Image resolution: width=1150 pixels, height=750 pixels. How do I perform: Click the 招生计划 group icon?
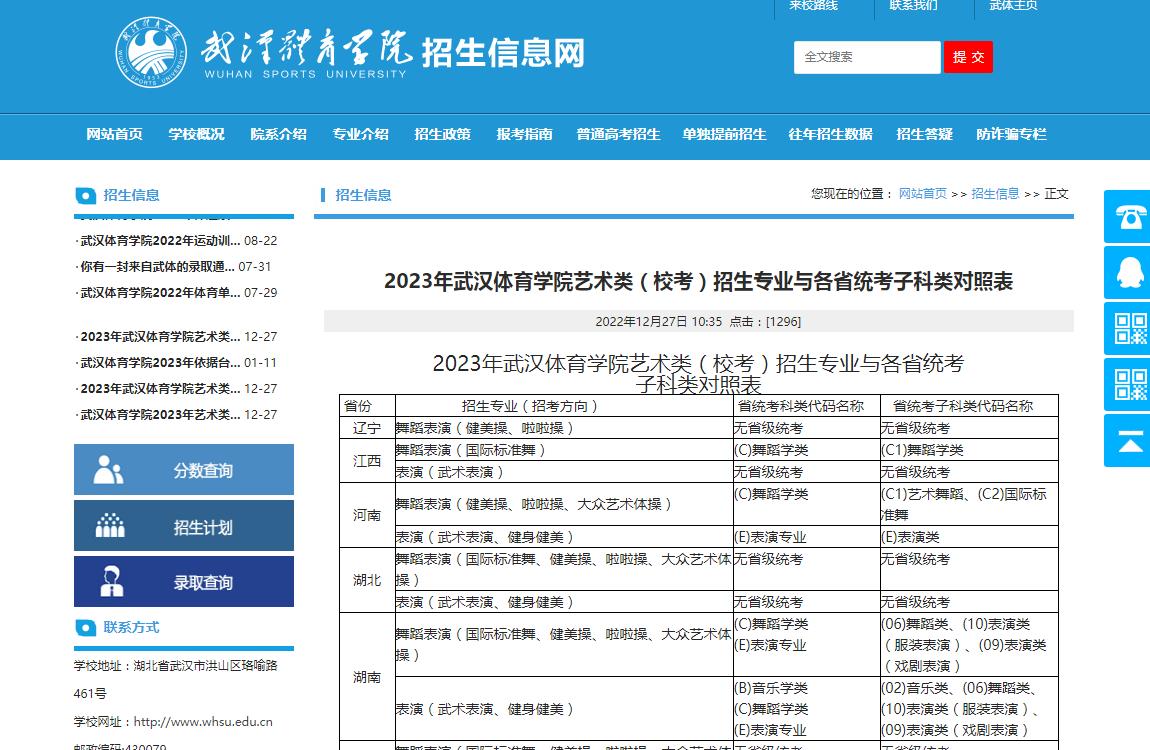pyautogui.click(x=110, y=526)
